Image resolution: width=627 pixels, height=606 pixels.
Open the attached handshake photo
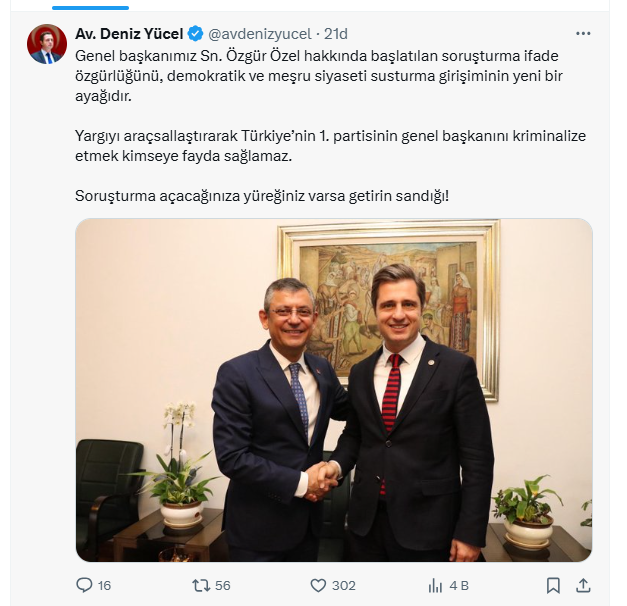point(334,390)
